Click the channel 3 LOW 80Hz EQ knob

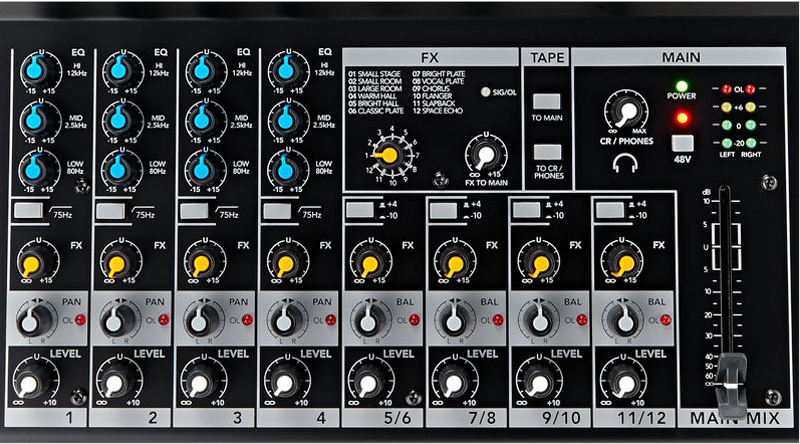[201, 165]
